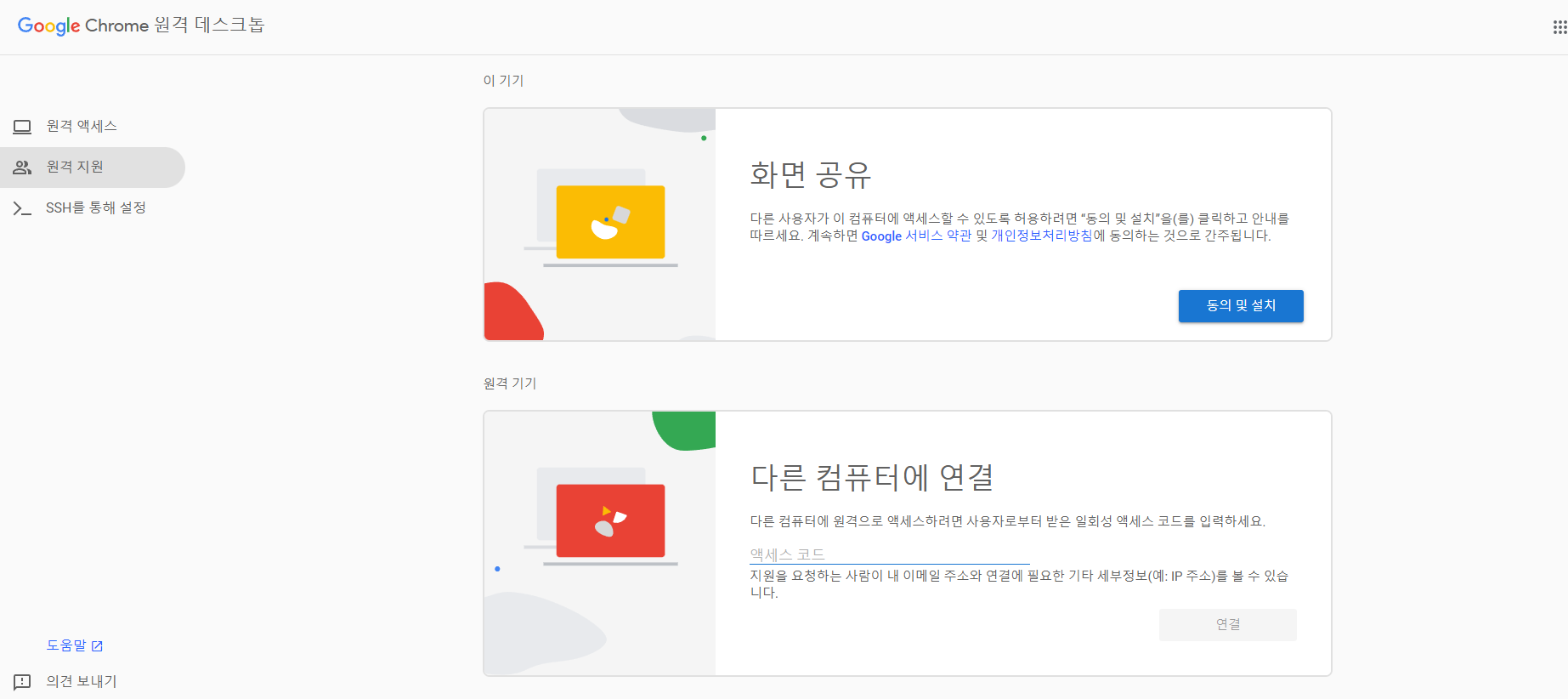The image size is (1568, 699).
Task: Click the terminal icon for SSH 설정
Action: [x=22, y=208]
